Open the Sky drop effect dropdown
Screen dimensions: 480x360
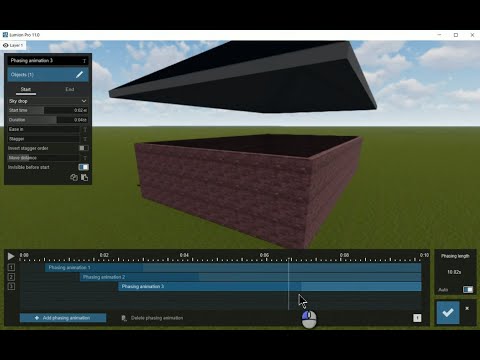pos(48,101)
